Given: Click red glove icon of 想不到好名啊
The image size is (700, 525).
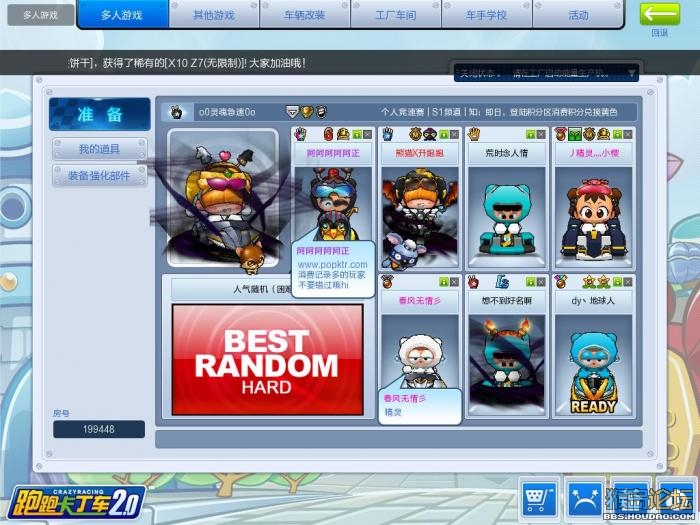Looking at the screenshot, I should (x=474, y=282).
